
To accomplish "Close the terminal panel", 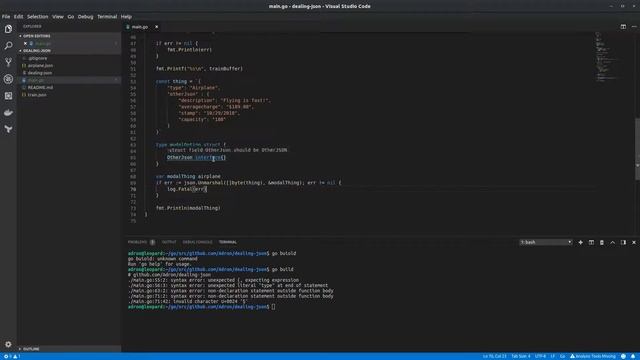I will 633,242.
